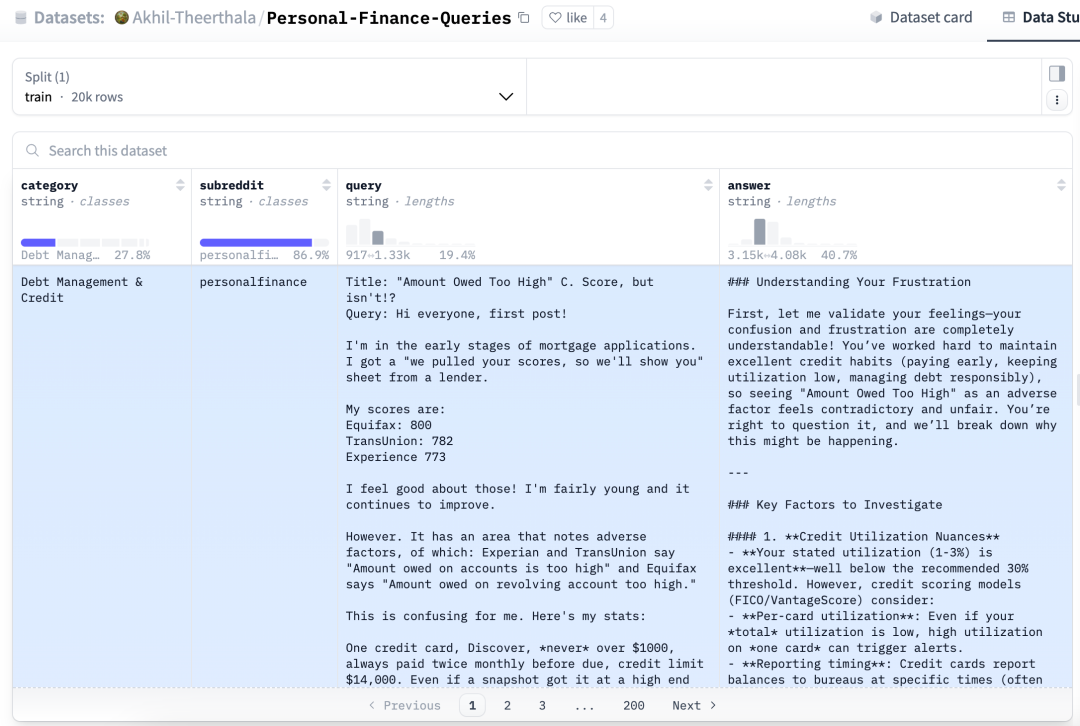Screen dimensions: 1080x726
Task: Toggle the side panel icon
Action: pos(1057,74)
